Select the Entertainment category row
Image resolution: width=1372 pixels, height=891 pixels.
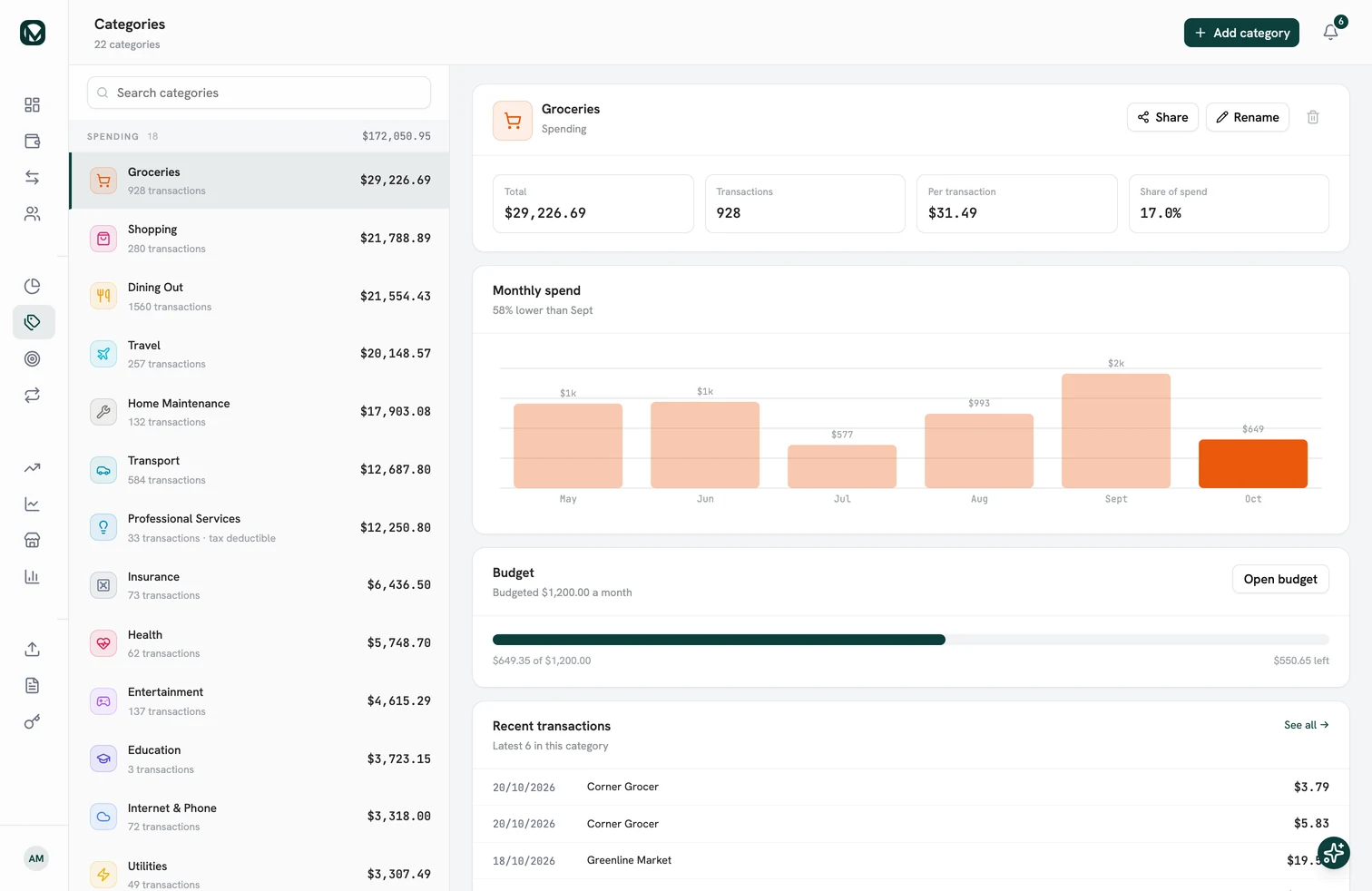tap(260, 701)
